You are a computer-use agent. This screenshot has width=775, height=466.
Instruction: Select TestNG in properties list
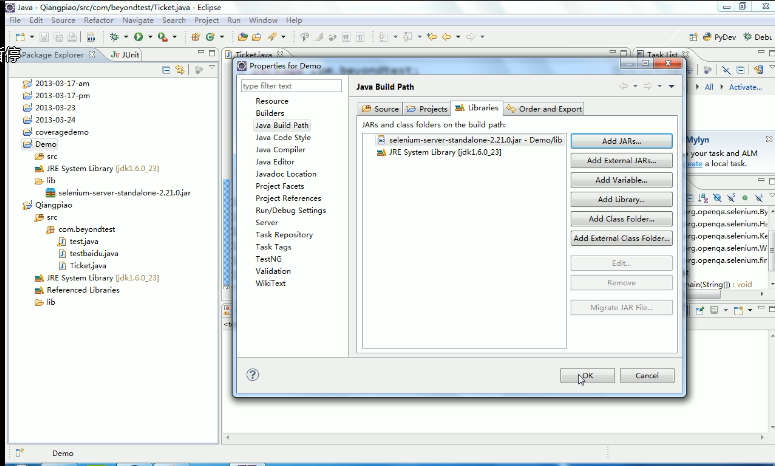(x=268, y=259)
